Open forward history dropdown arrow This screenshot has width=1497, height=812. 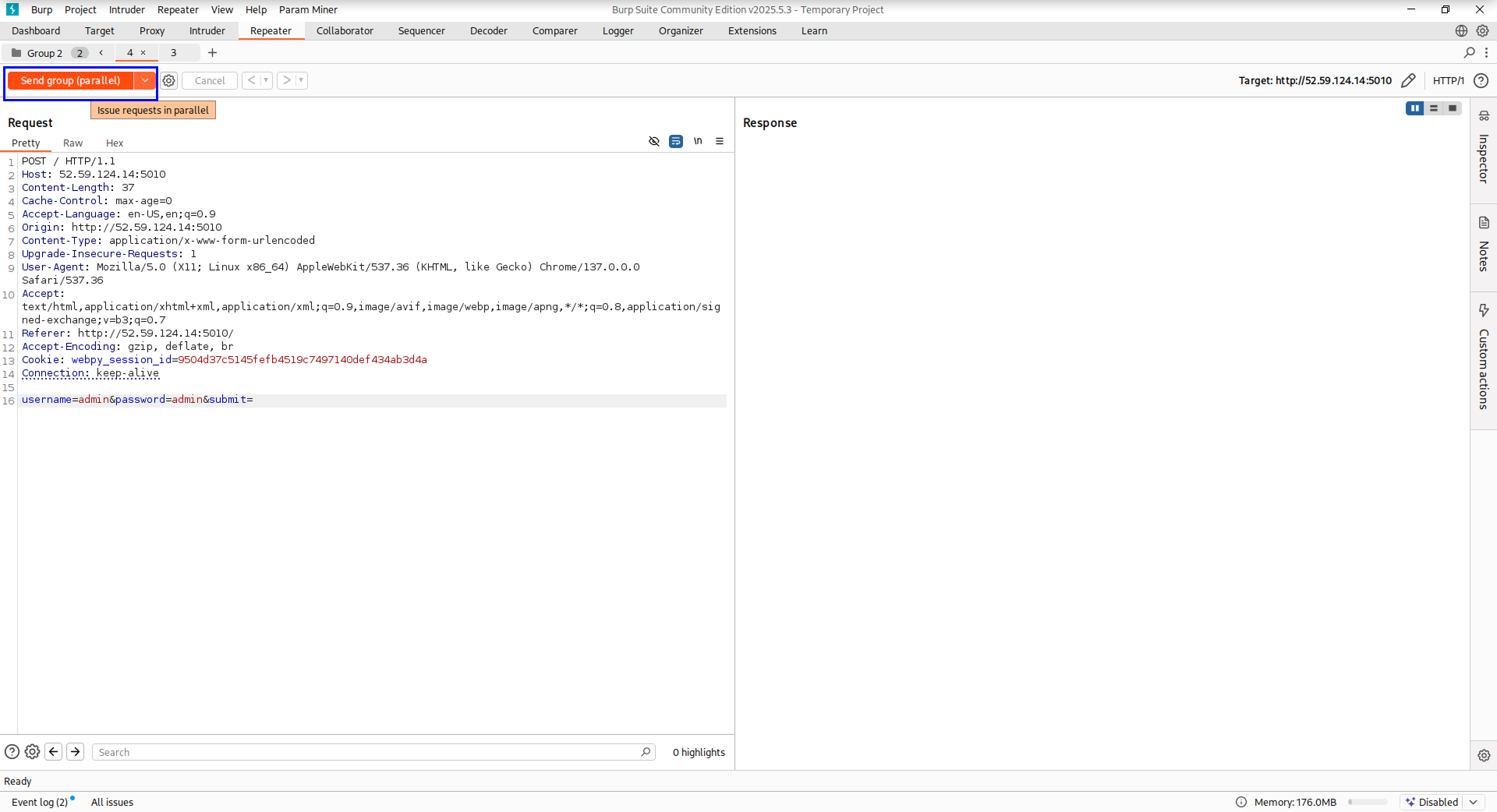(301, 80)
